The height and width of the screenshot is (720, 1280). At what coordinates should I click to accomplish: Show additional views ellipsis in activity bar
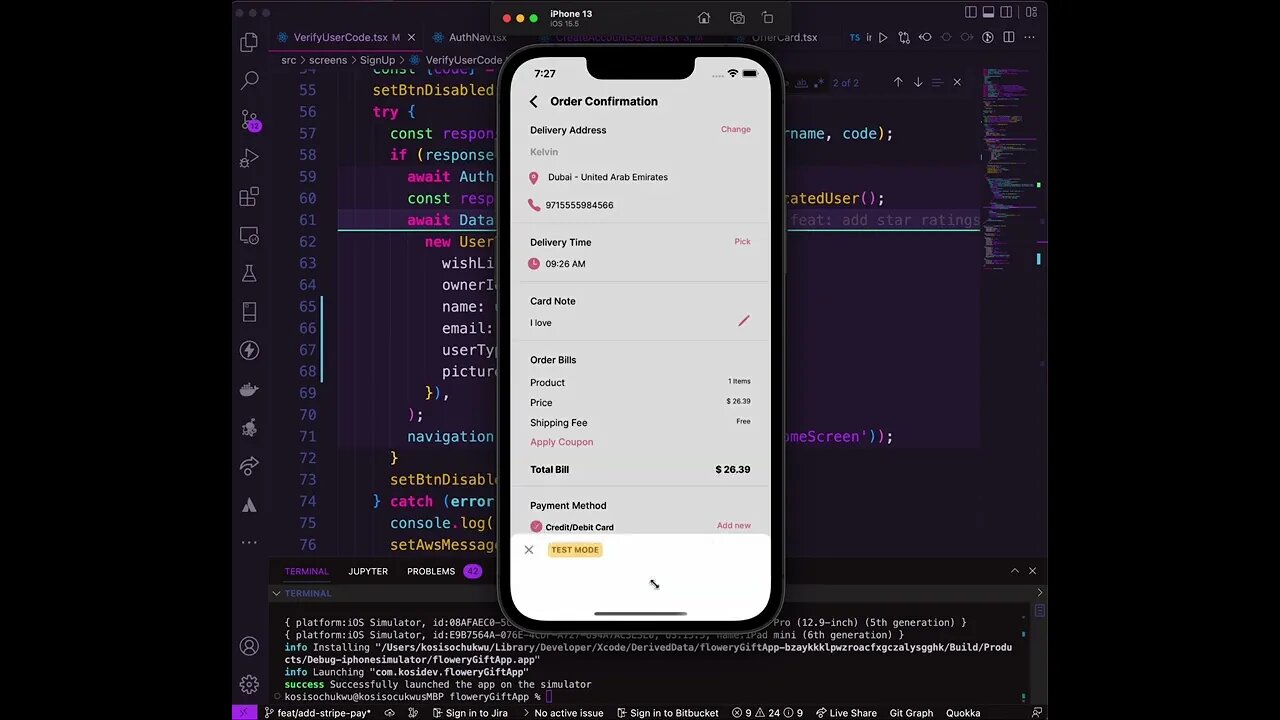point(249,542)
